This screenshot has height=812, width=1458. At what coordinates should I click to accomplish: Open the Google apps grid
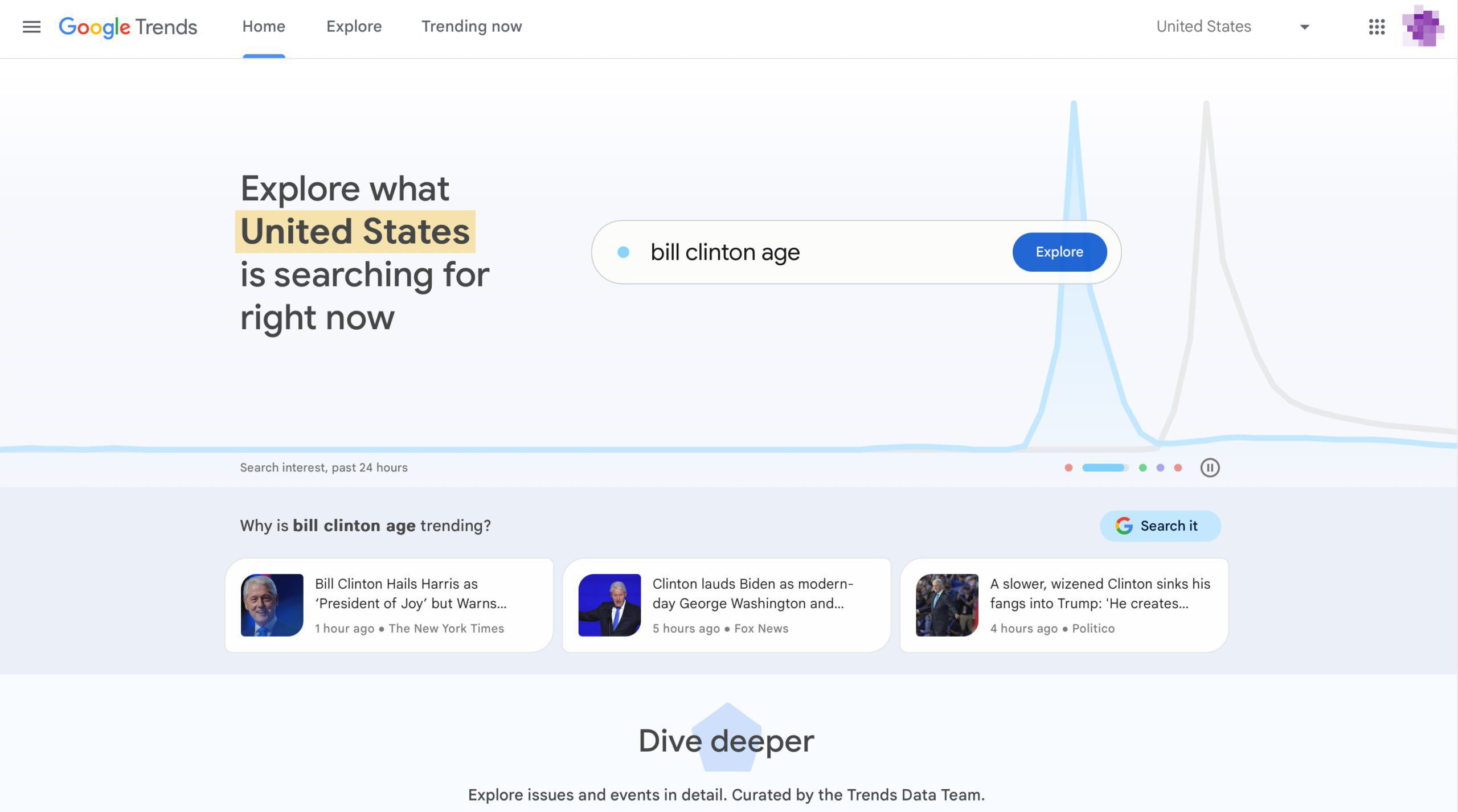pyautogui.click(x=1377, y=27)
